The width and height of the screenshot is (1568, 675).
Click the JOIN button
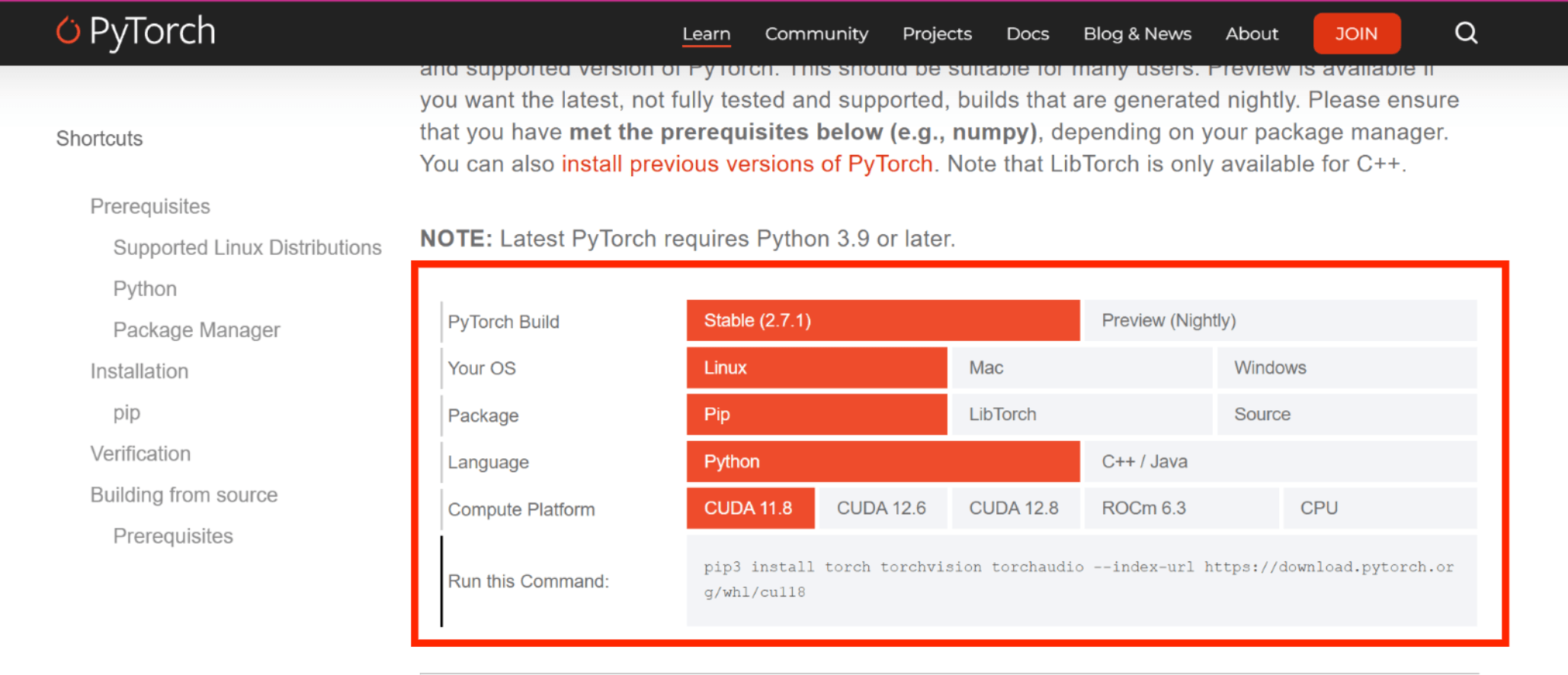click(1356, 34)
